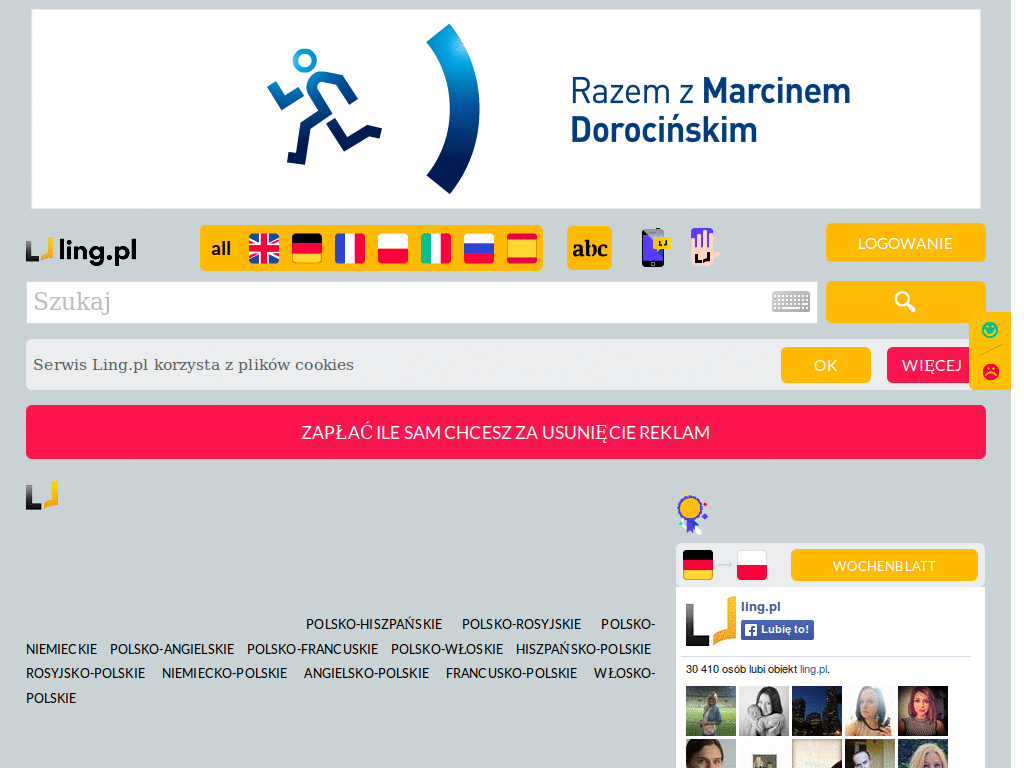Click the Polish flag in Wochenblatt panel
Viewport: 1024px width, 768px height.
[752, 565]
